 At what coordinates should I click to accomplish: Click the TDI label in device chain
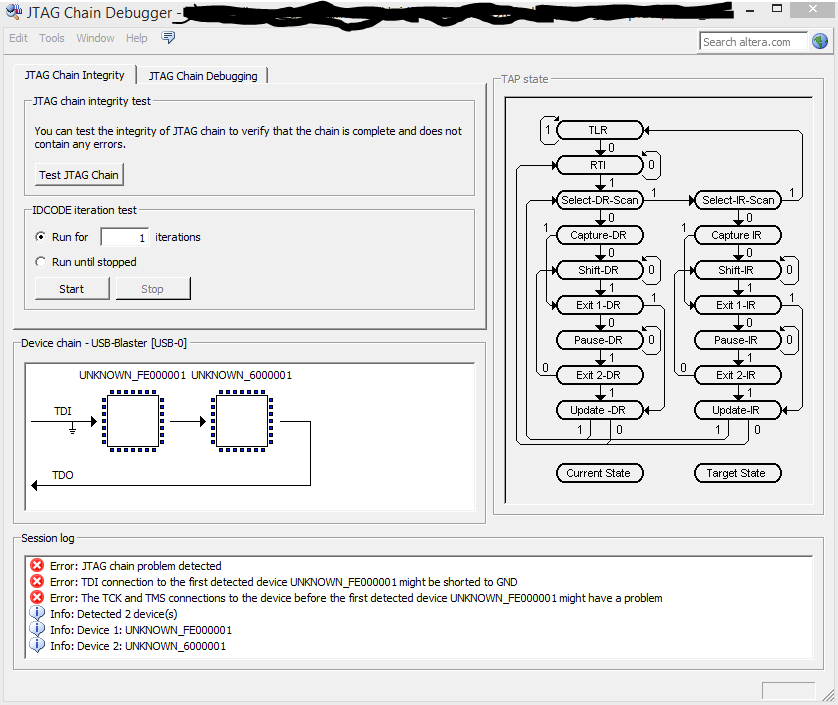tap(63, 411)
